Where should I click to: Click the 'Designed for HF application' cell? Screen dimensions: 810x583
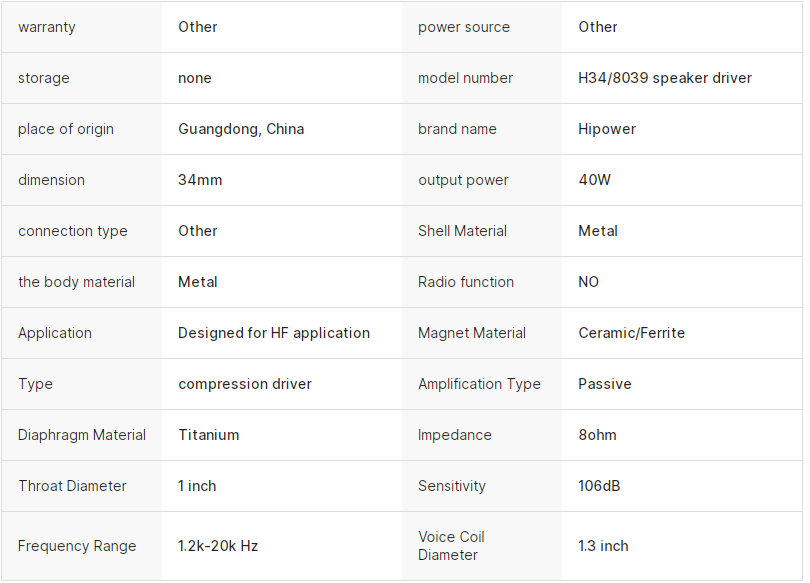pos(274,333)
